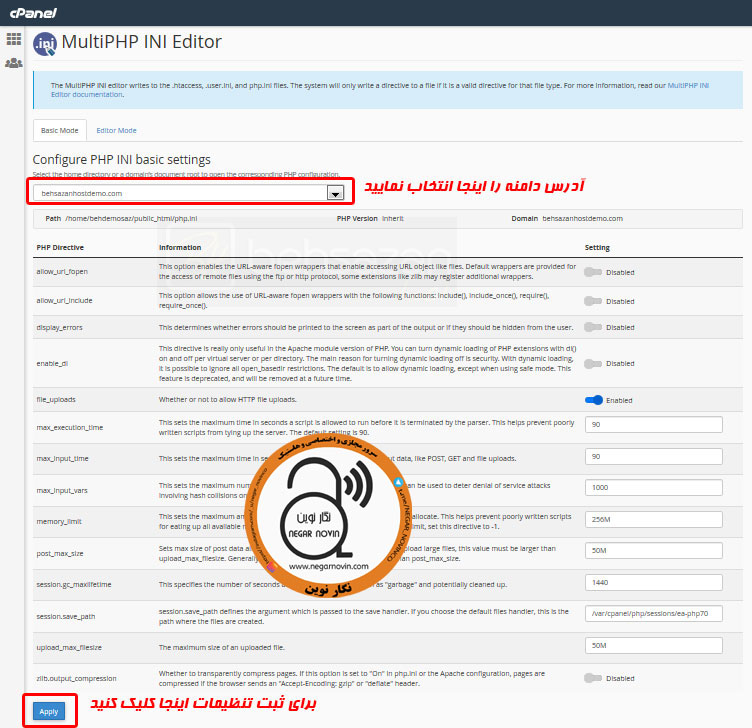Click the session.save_path directive name
The image size is (752, 728).
[x=66, y=616]
